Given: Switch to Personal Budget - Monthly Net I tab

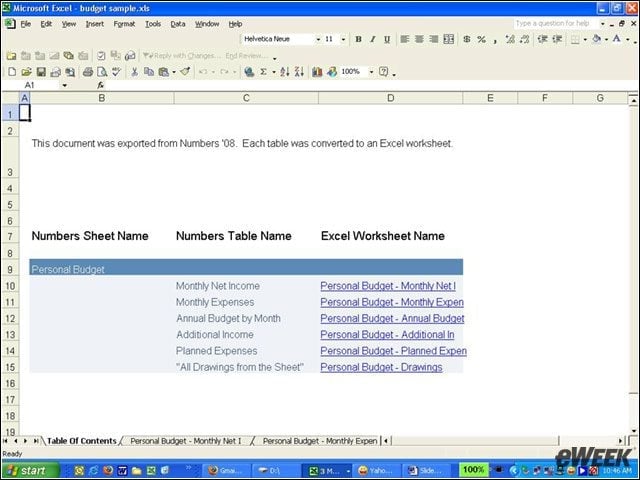Looking at the screenshot, I should tap(186, 441).
